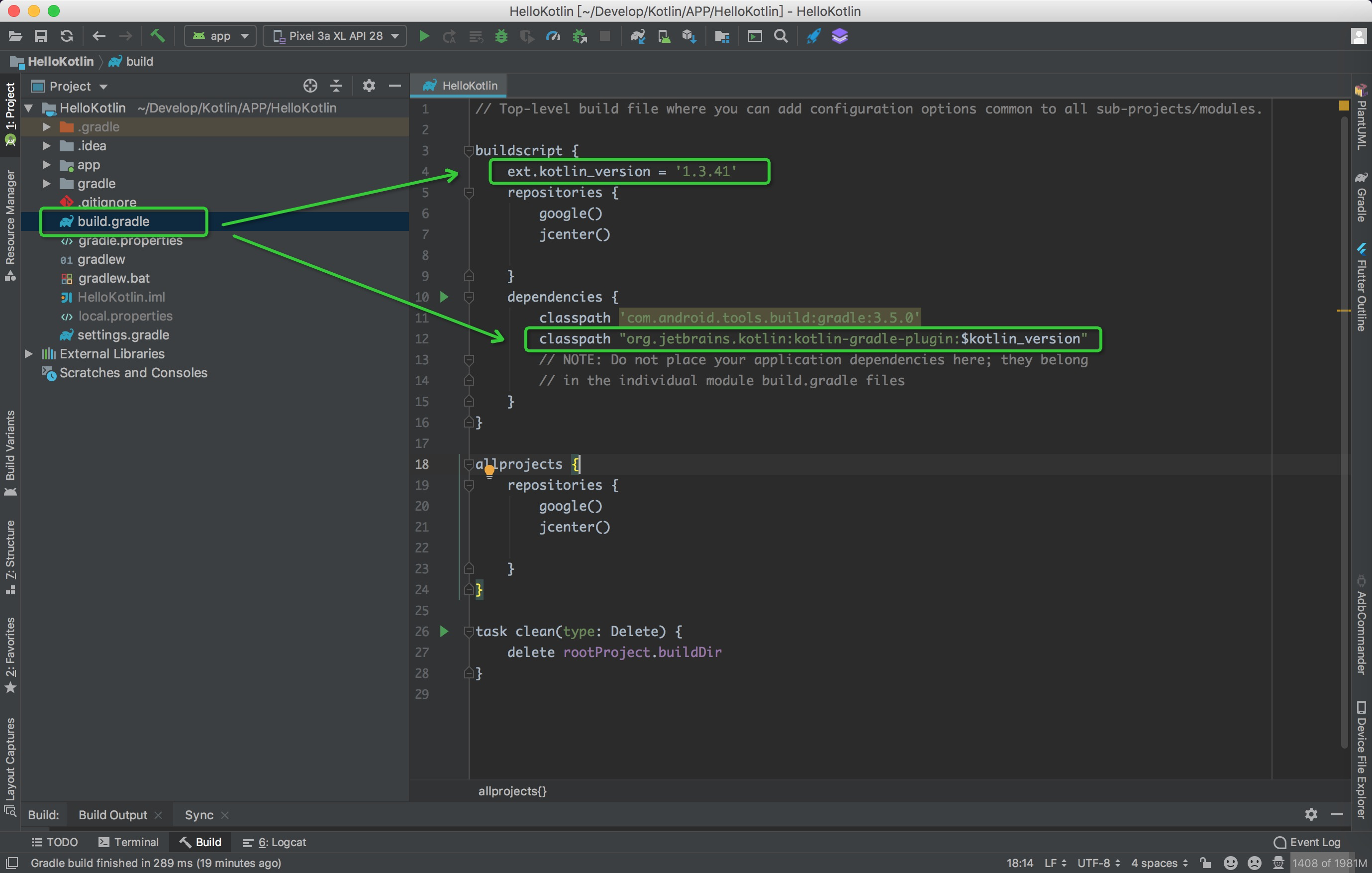Image resolution: width=1372 pixels, height=873 pixels.
Task: Toggle the Flutter Outline tool window
Action: [1361, 287]
